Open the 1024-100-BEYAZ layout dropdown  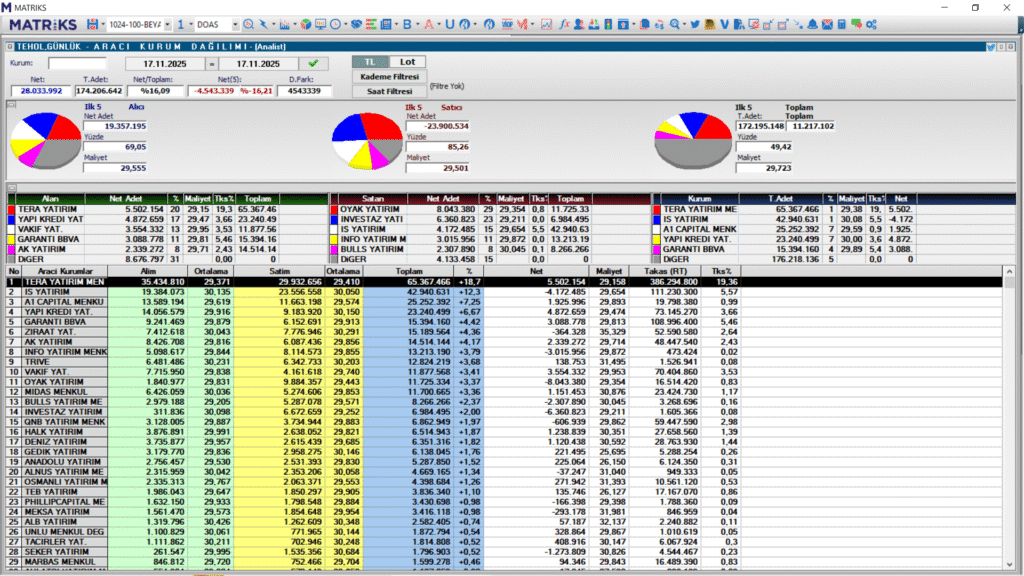click(167, 24)
